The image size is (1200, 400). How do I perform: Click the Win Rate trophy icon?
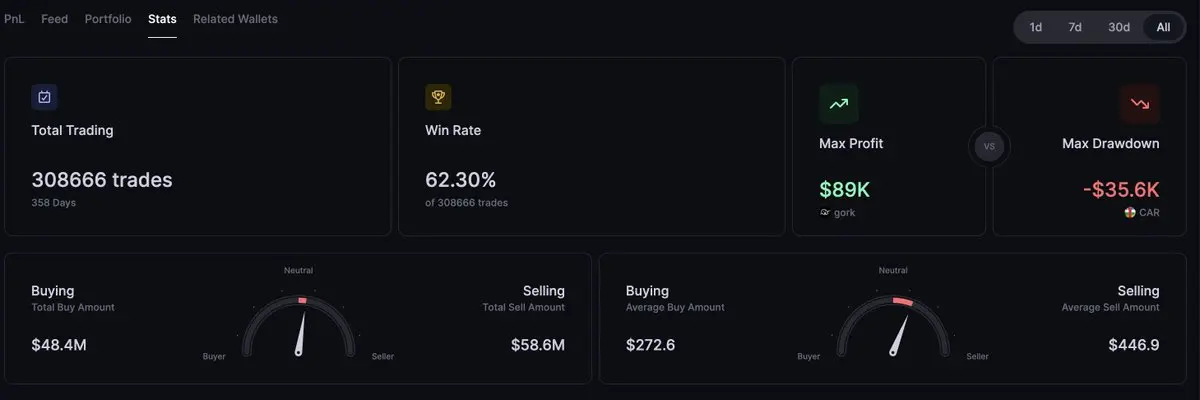coord(438,97)
